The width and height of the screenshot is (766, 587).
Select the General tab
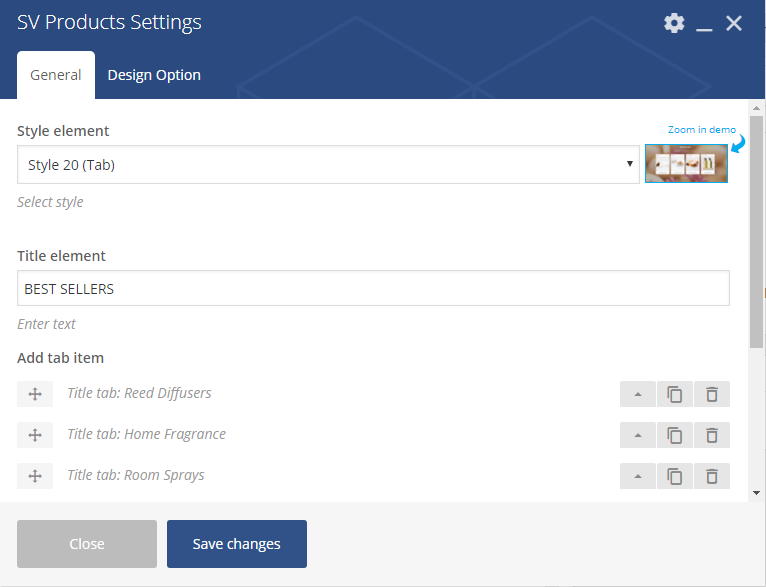[56, 75]
